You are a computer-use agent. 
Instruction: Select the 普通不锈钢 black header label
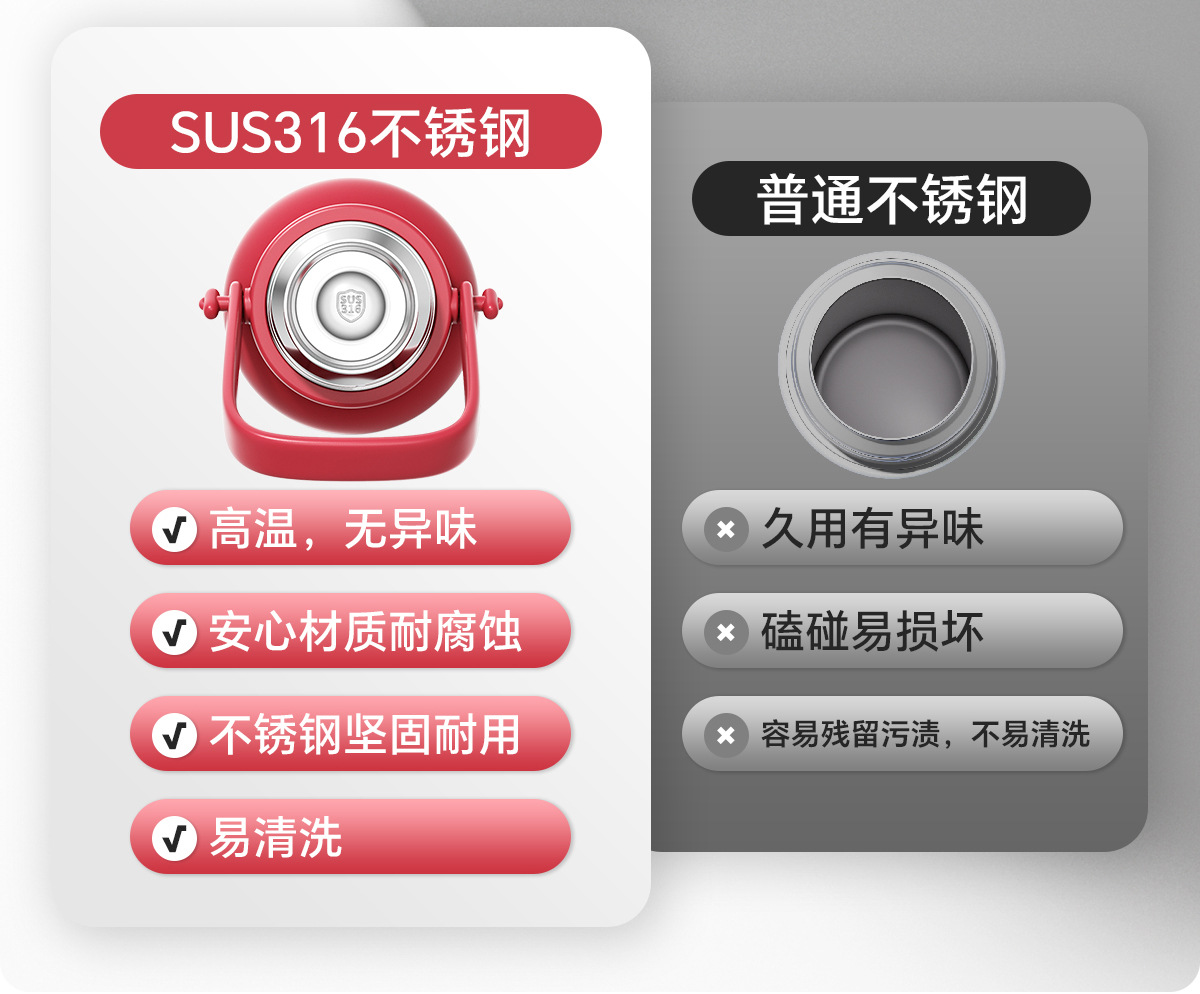click(x=891, y=199)
